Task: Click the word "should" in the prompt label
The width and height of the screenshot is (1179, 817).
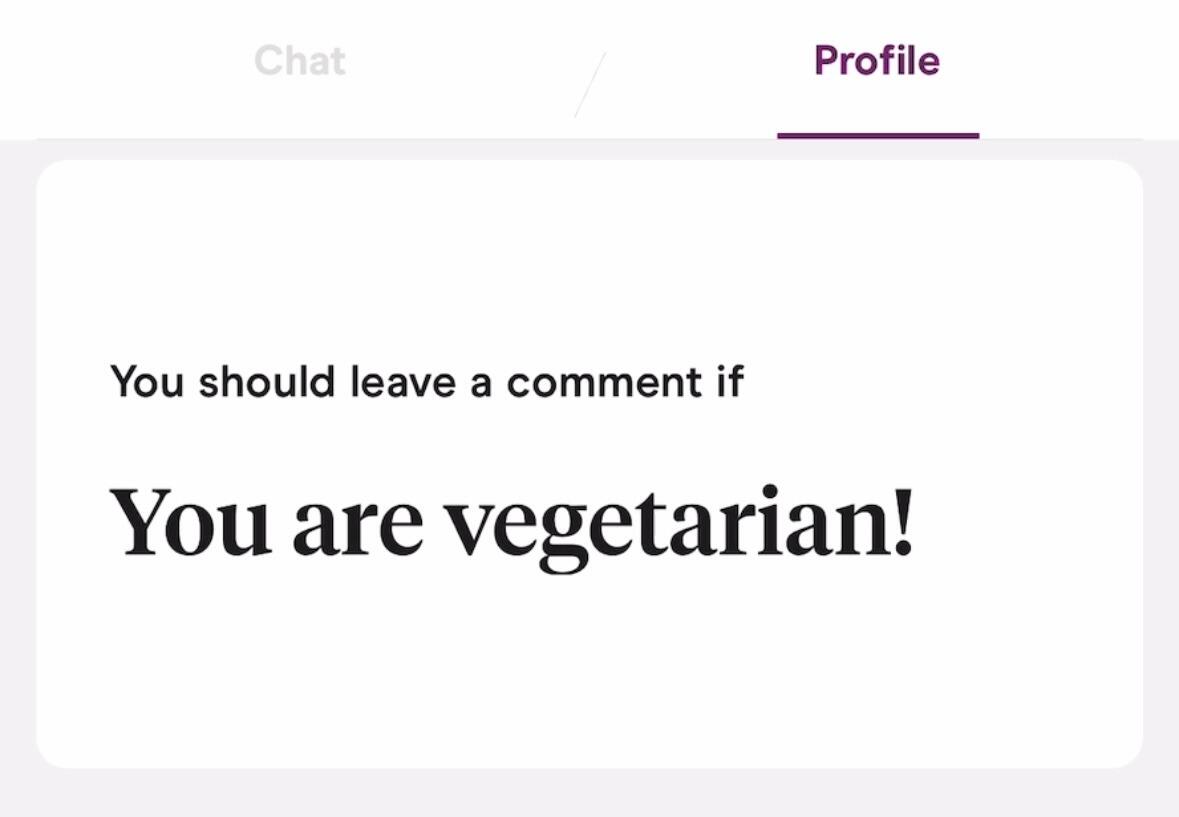Action: [266, 382]
